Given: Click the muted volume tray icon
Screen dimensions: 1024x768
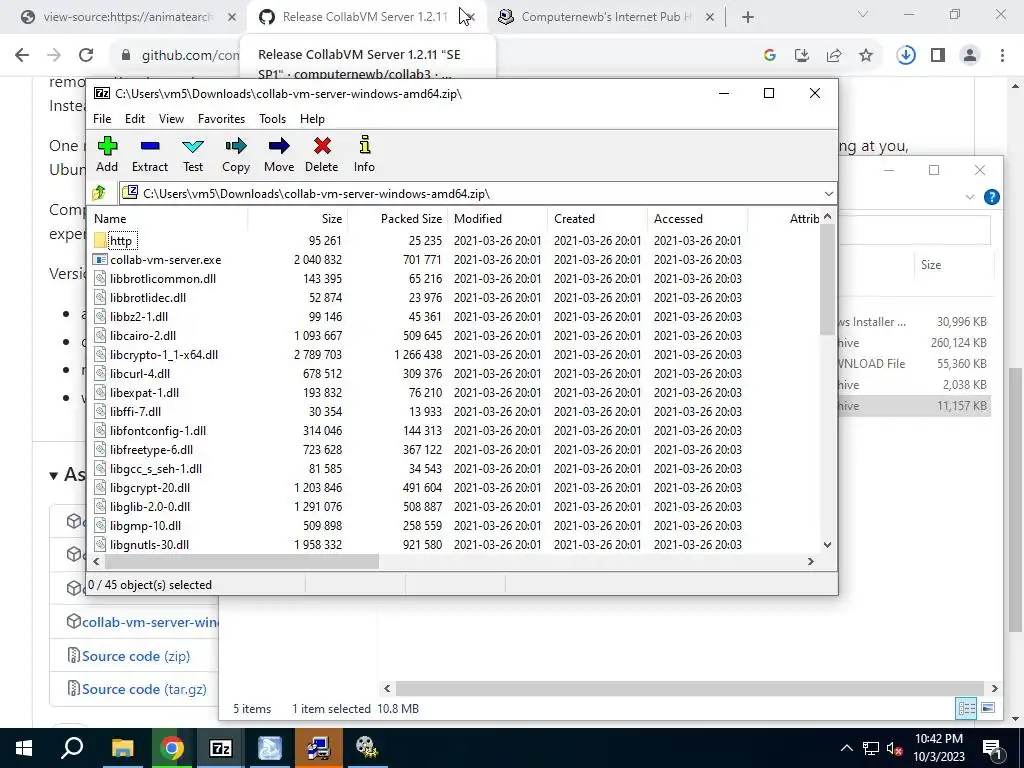Looking at the screenshot, I should (895, 748).
